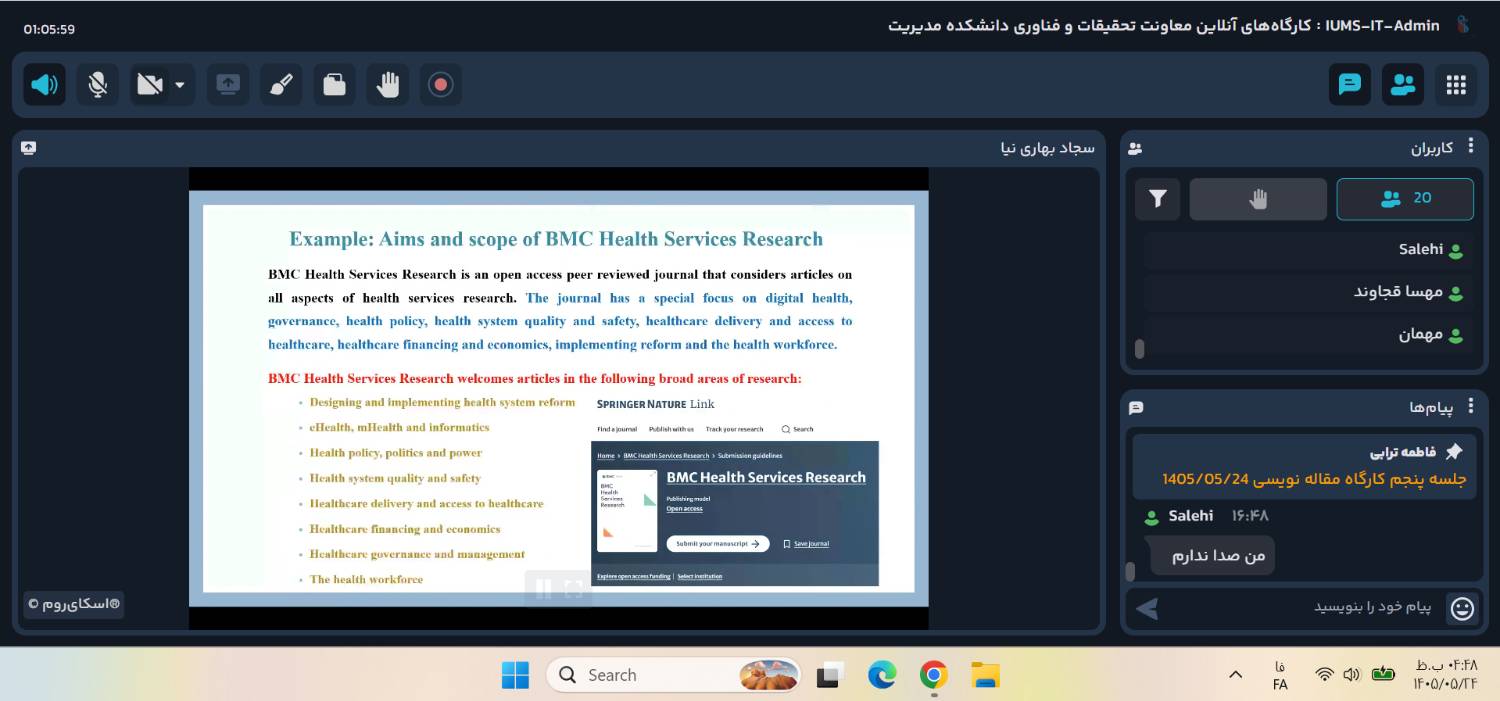1500x701 pixels.
Task: Open pinned message جلسه پنجم کارگاه مقاله نویسی
Action: (1314, 479)
